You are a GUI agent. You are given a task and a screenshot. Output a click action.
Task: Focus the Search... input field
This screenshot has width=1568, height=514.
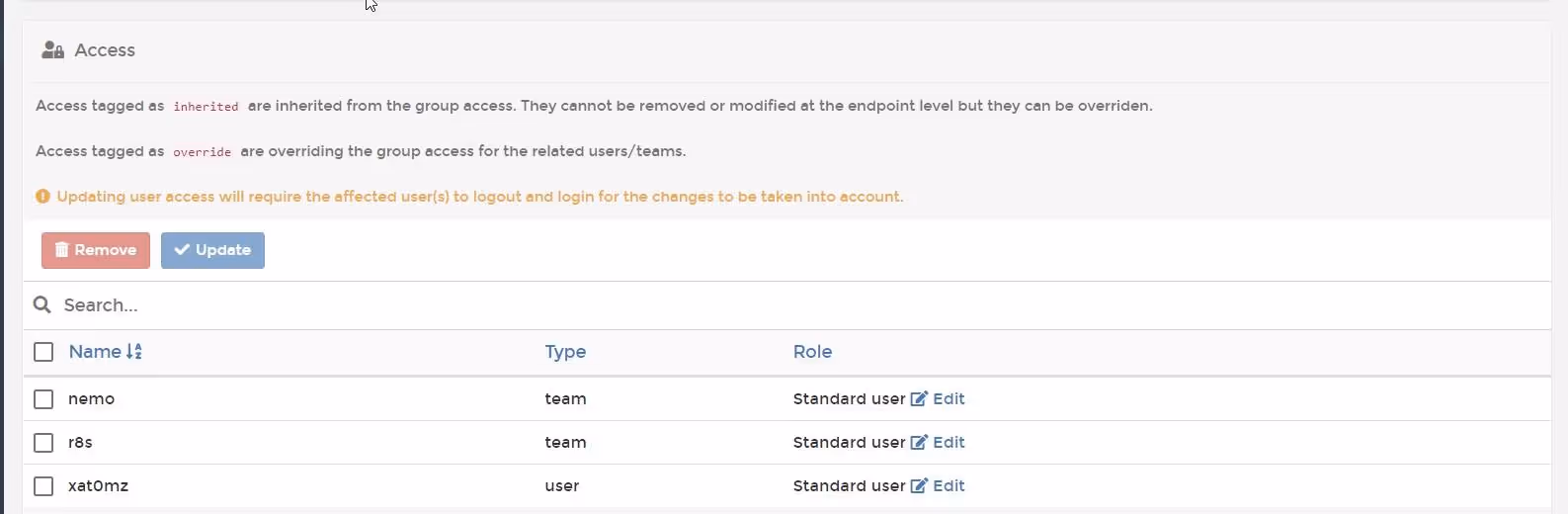[786, 305]
